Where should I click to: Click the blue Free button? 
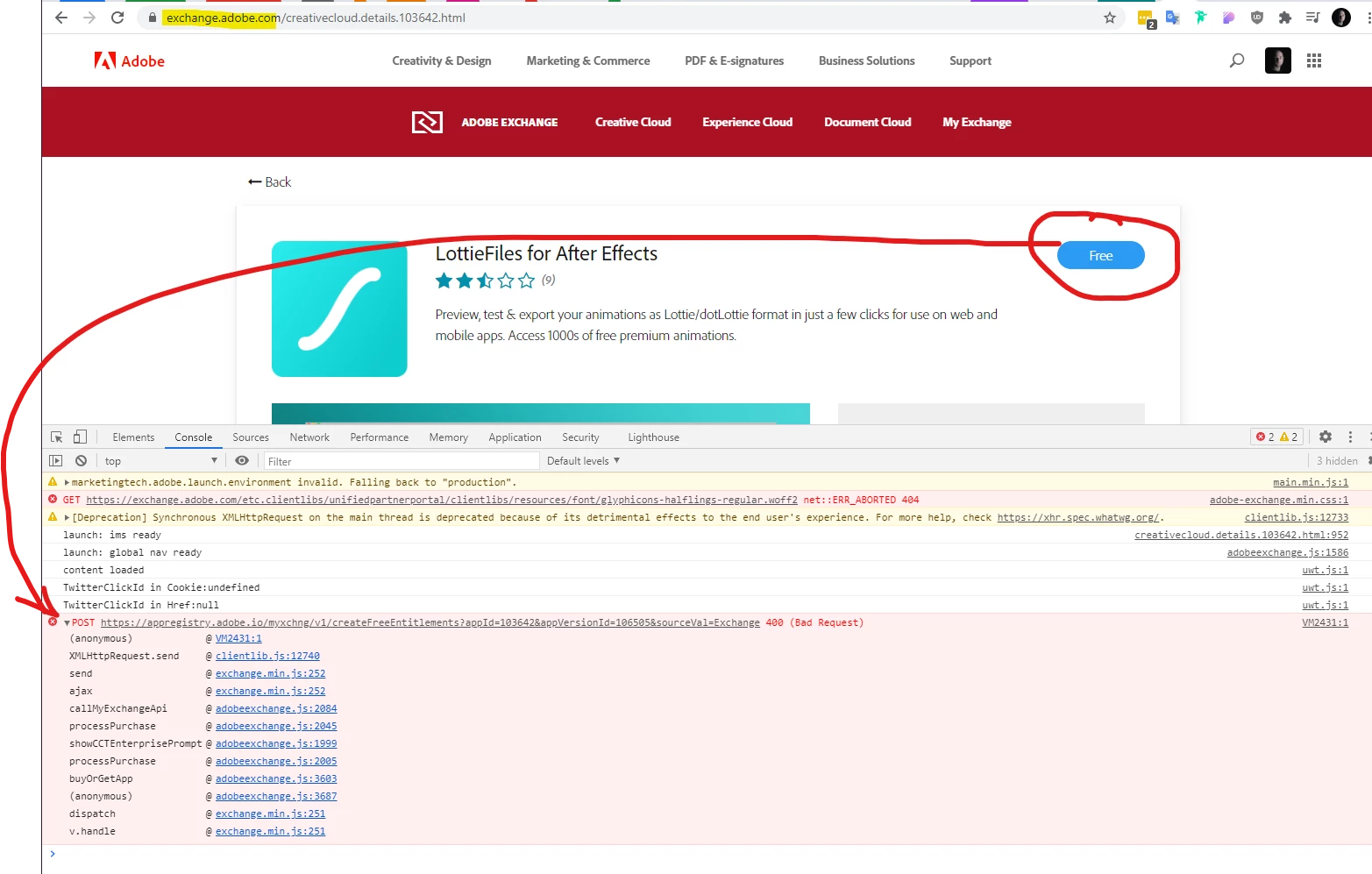coord(1101,255)
